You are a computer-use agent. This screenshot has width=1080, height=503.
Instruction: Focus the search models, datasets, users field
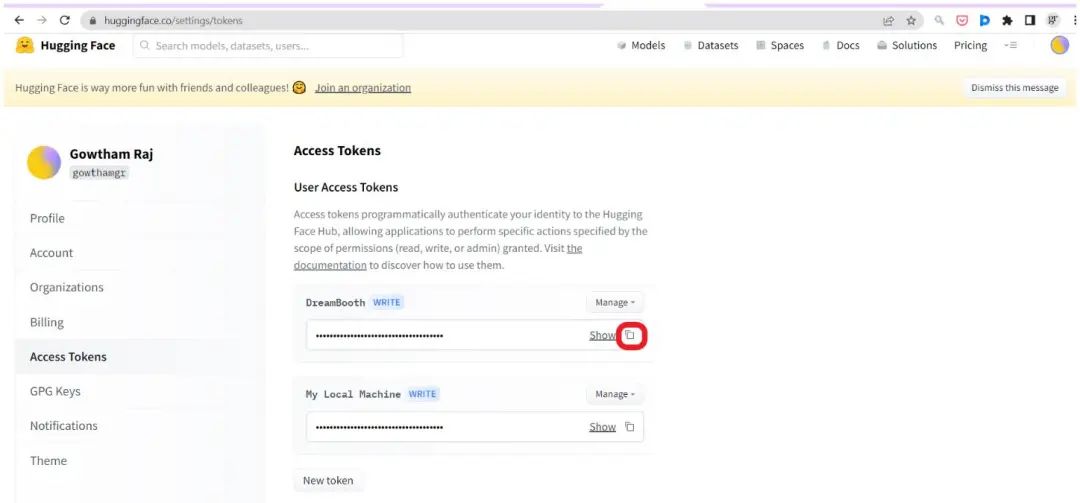point(268,46)
